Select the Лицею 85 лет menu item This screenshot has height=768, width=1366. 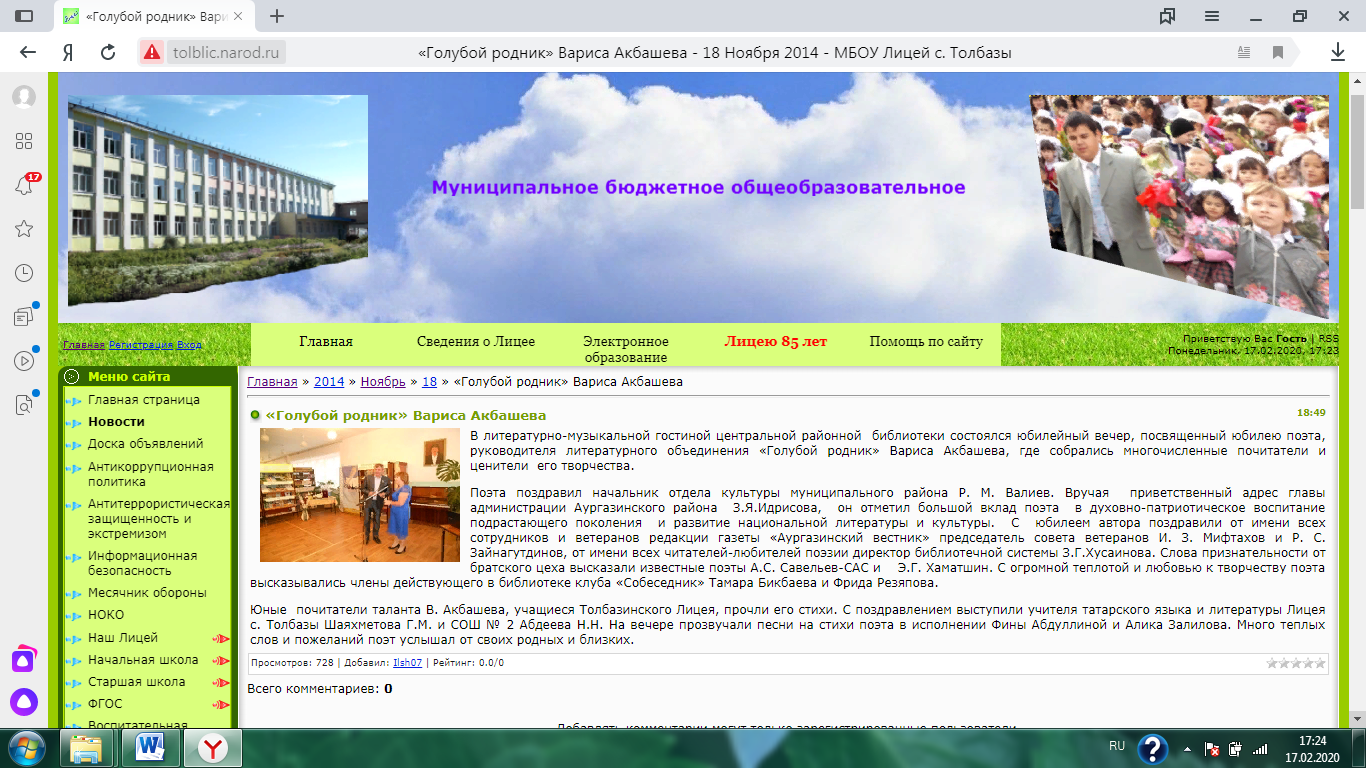(x=775, y=341)
